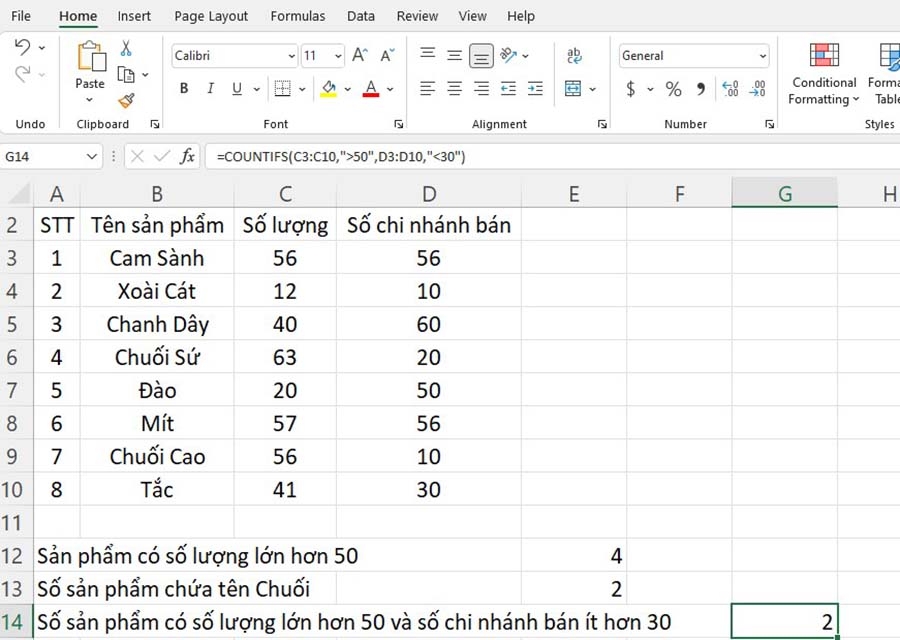This screenshot has width=900, height=640.
Task: Expand the Name Box dropdown arrow
Action: [91, 156]
